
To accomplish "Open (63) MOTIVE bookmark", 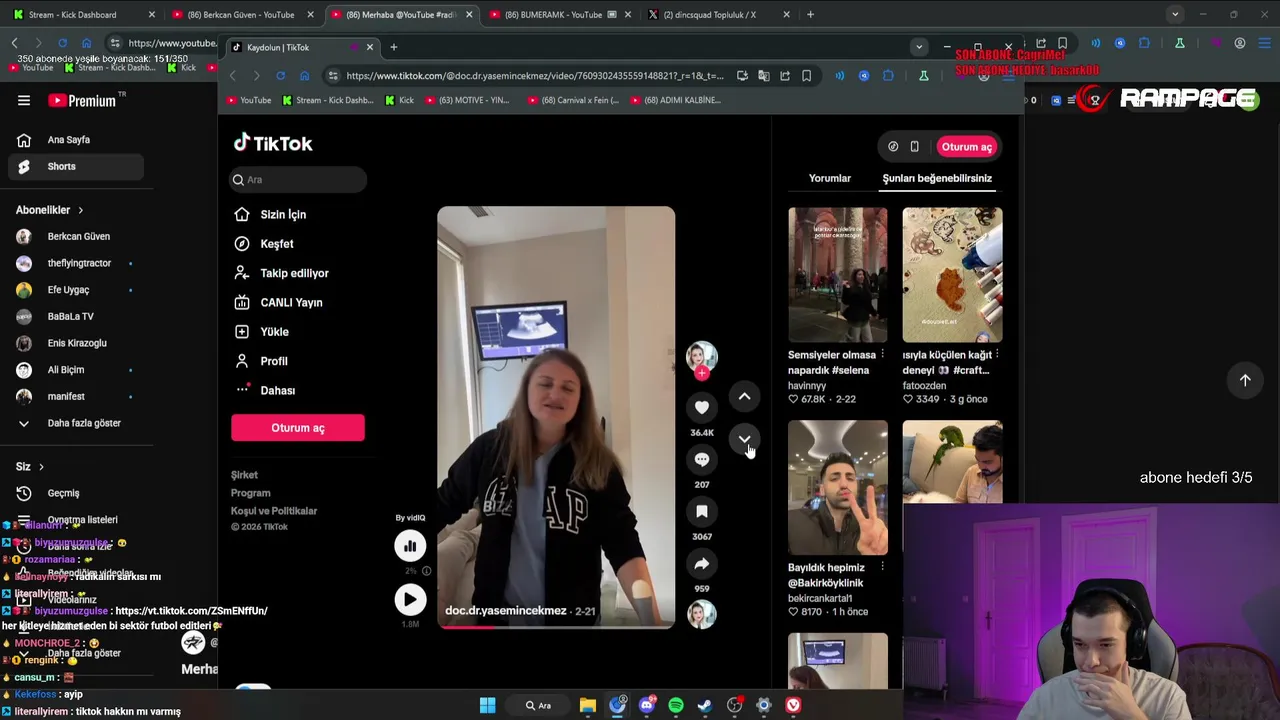I will click(x=467, y=100).
